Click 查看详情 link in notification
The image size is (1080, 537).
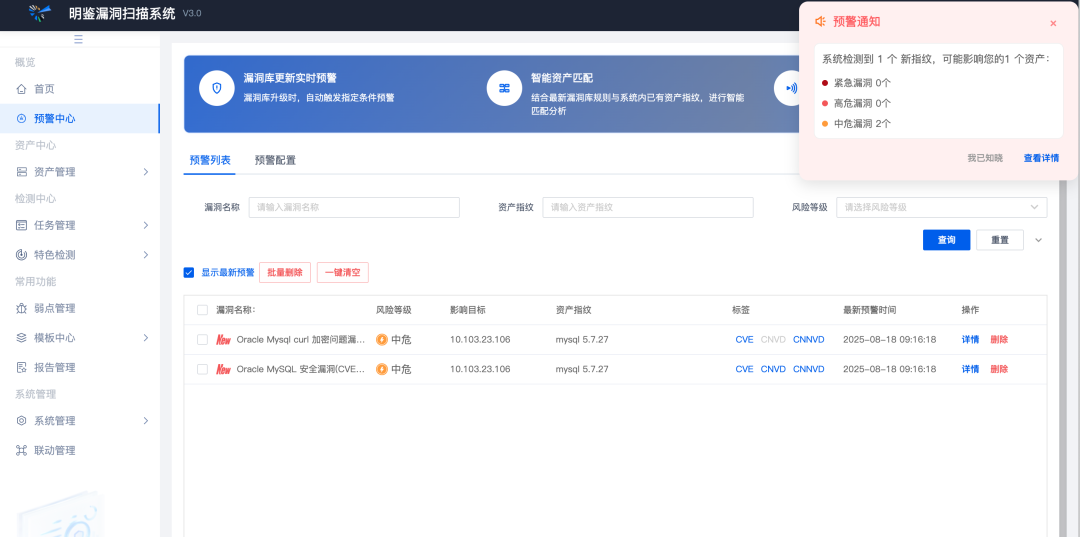tap(1040, 158)
